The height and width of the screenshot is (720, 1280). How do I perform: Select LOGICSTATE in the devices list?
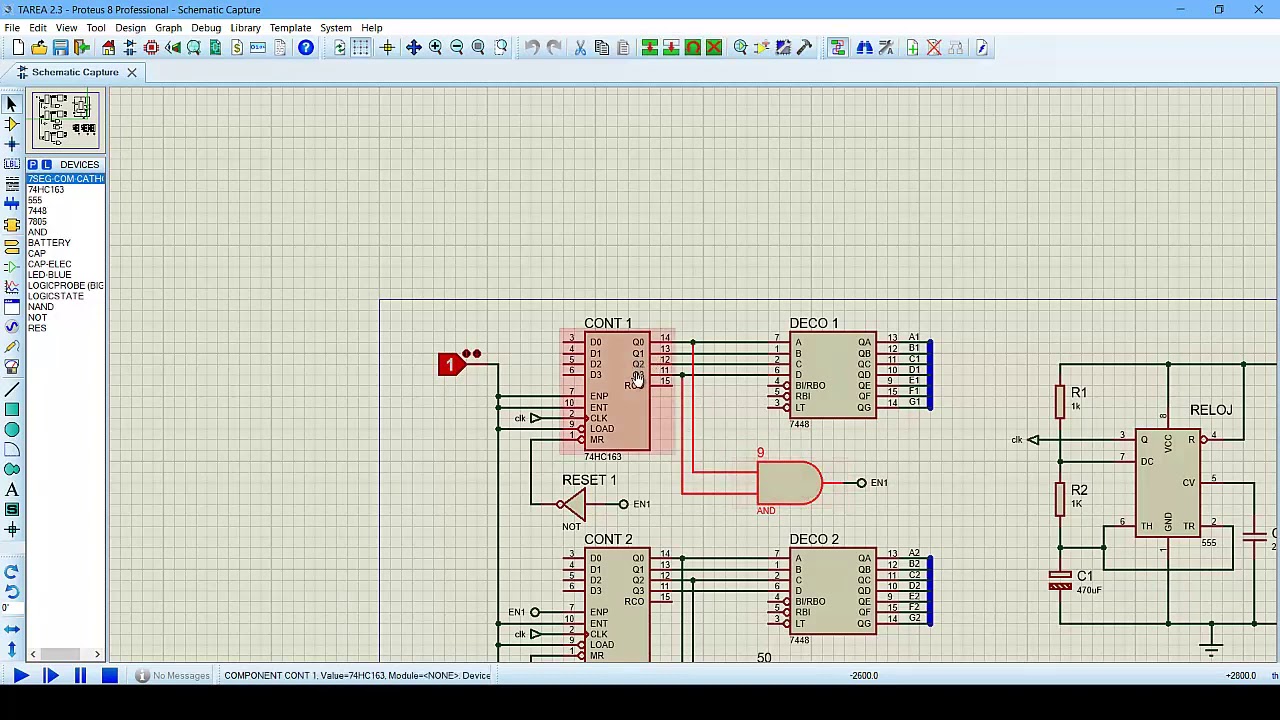65,296
